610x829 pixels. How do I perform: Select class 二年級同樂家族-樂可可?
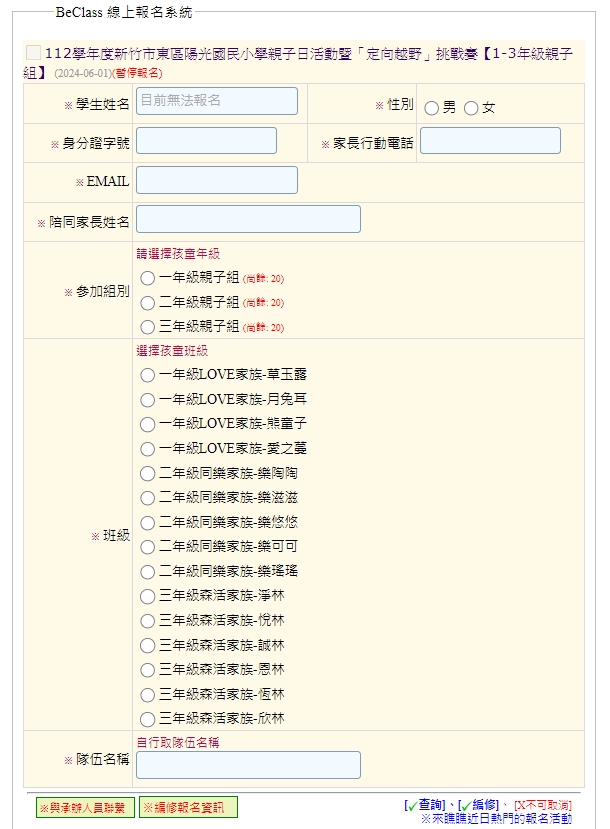pyautogui.click(x=147, y=547)
